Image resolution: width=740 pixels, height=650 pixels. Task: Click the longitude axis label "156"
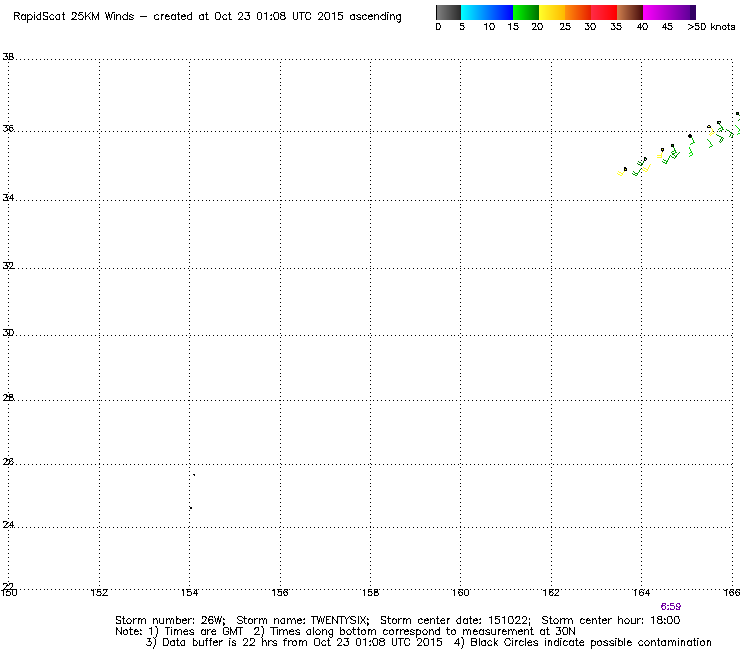point(280,592)
